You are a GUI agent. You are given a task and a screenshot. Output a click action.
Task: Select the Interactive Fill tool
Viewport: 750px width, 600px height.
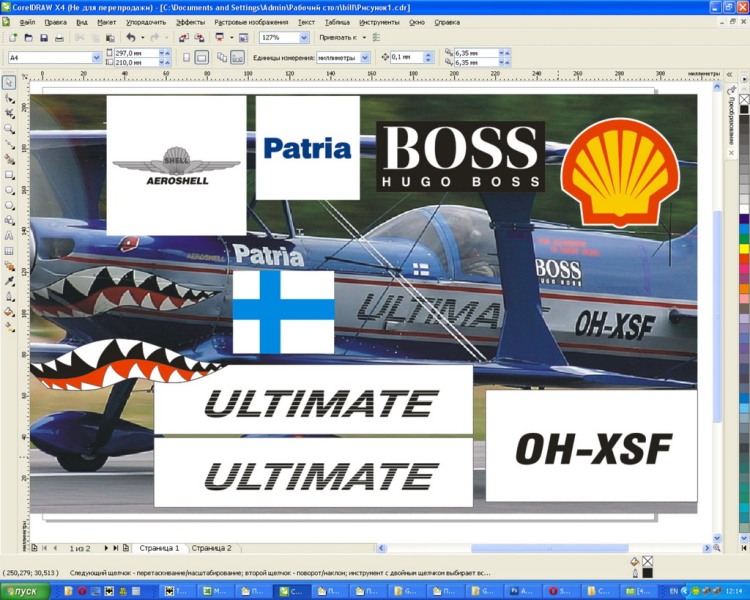9,327
